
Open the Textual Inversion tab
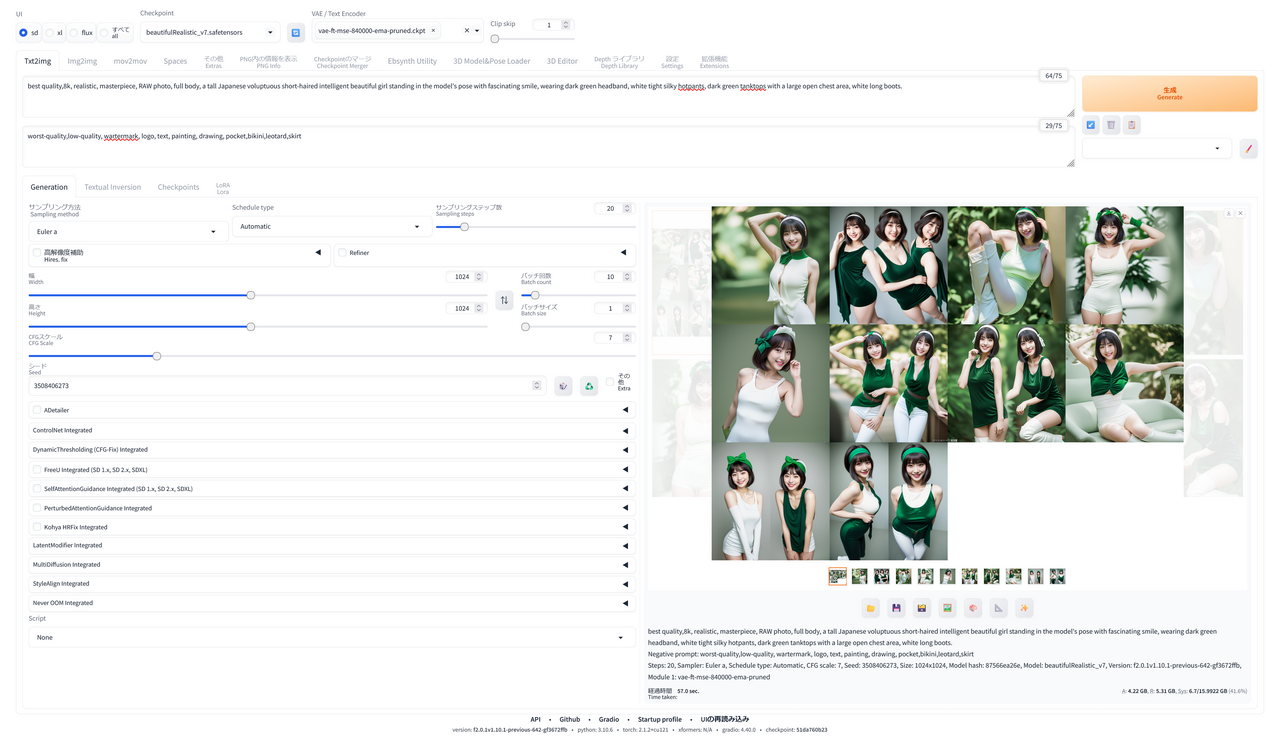112,187
